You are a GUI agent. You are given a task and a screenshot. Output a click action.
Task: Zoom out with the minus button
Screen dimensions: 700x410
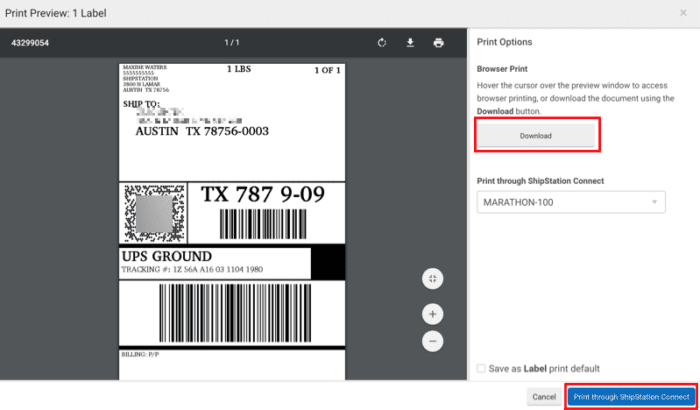[432, 341]
